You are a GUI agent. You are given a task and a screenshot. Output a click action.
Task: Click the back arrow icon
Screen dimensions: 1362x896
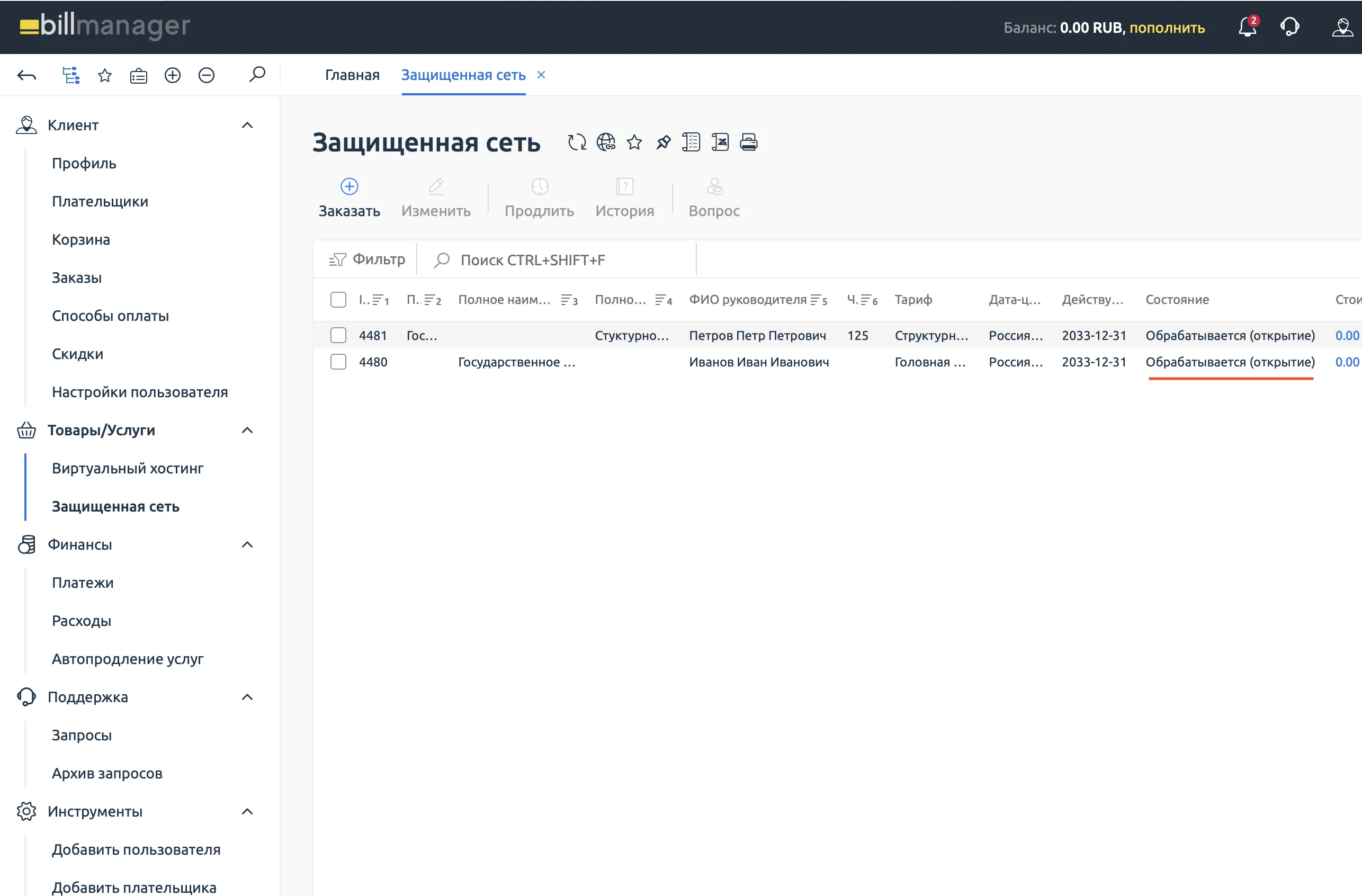(x=27, y=75)
